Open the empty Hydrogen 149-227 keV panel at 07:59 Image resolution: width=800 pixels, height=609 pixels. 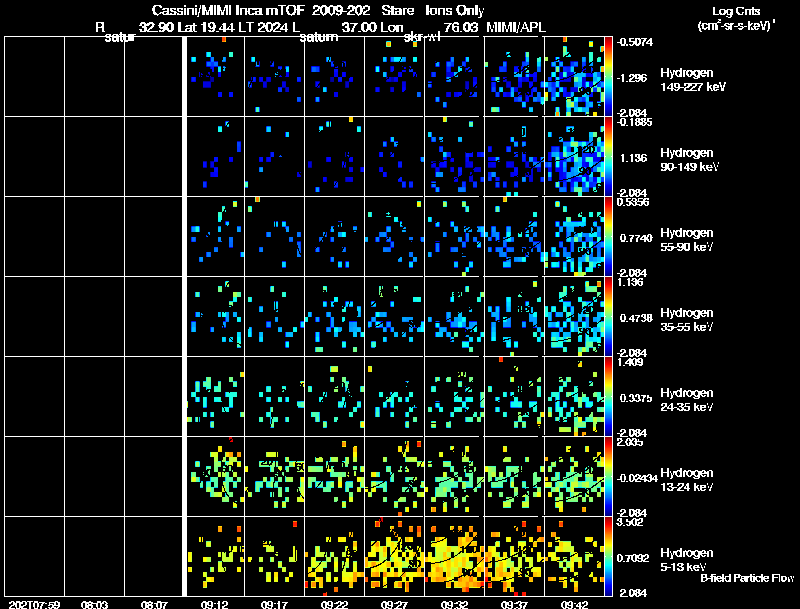click(35, 77)
